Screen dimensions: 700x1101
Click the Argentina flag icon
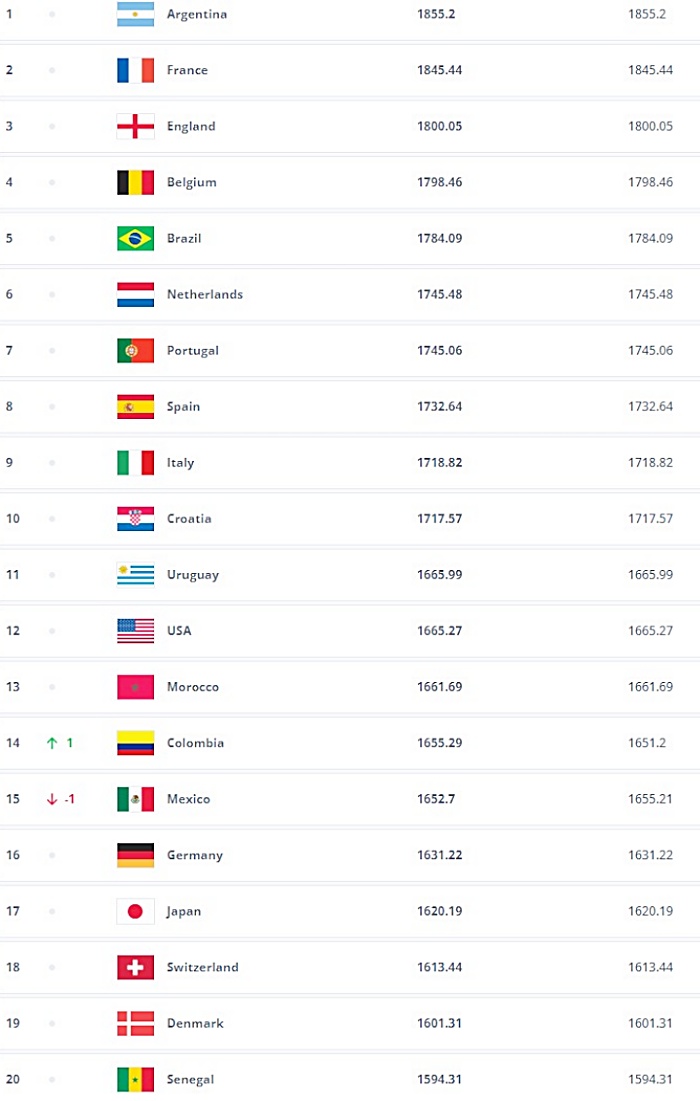pos(136,14)
